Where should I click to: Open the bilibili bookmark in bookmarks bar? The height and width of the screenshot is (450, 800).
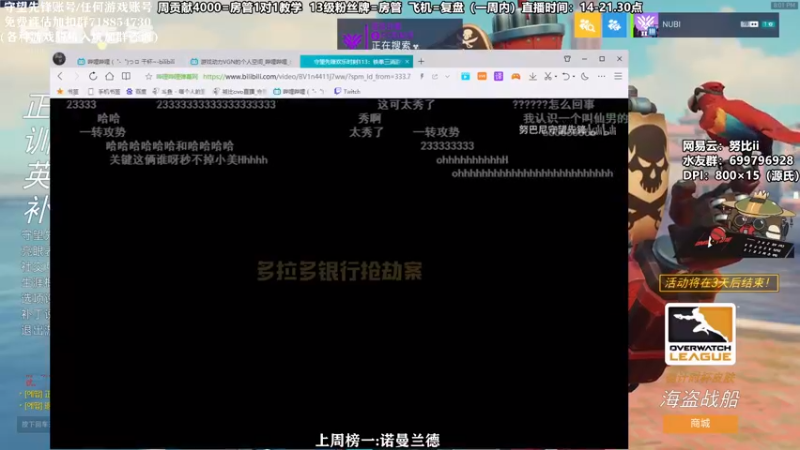(299, 91)
